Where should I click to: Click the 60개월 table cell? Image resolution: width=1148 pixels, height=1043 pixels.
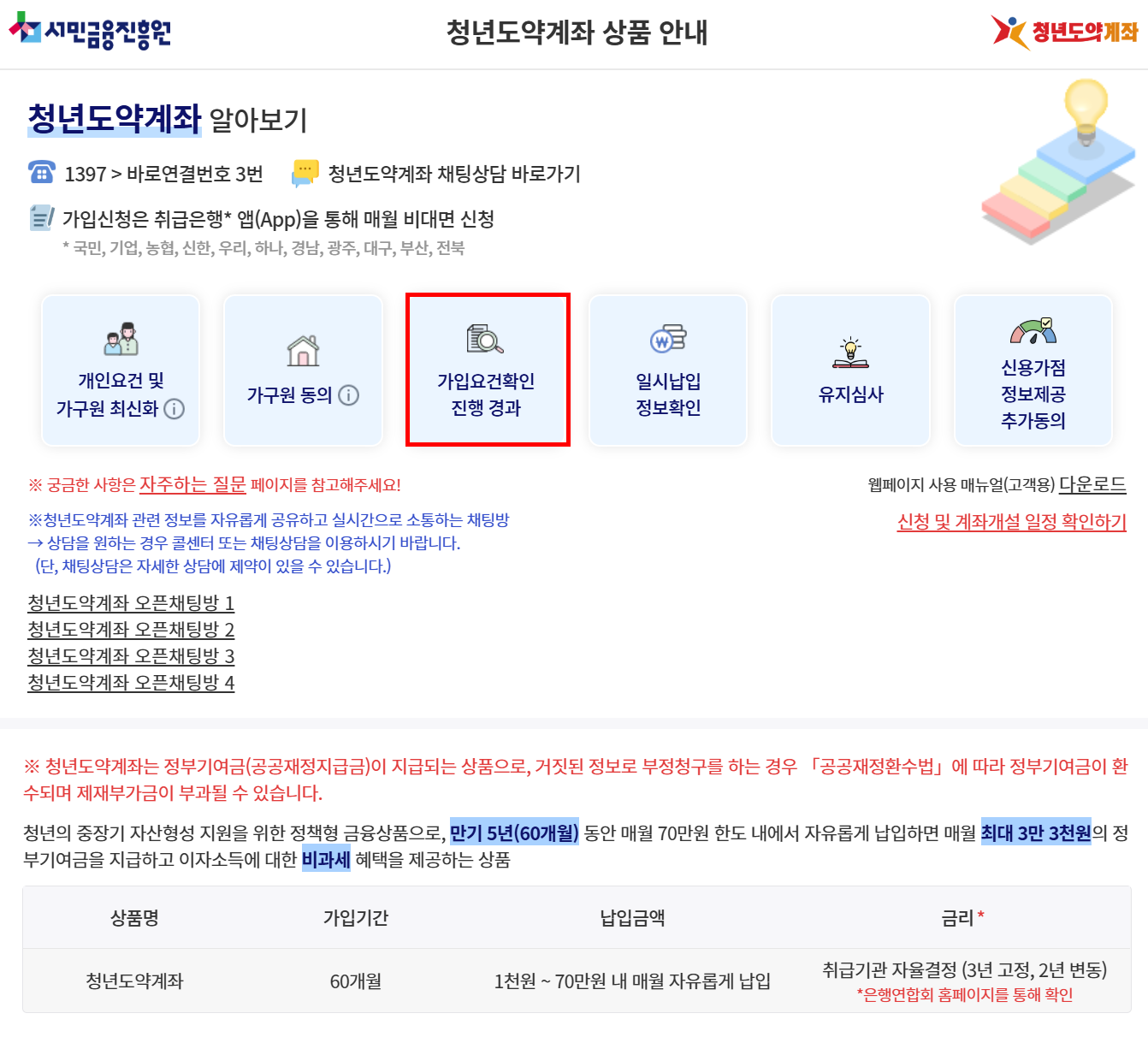(x=356, y=981)
